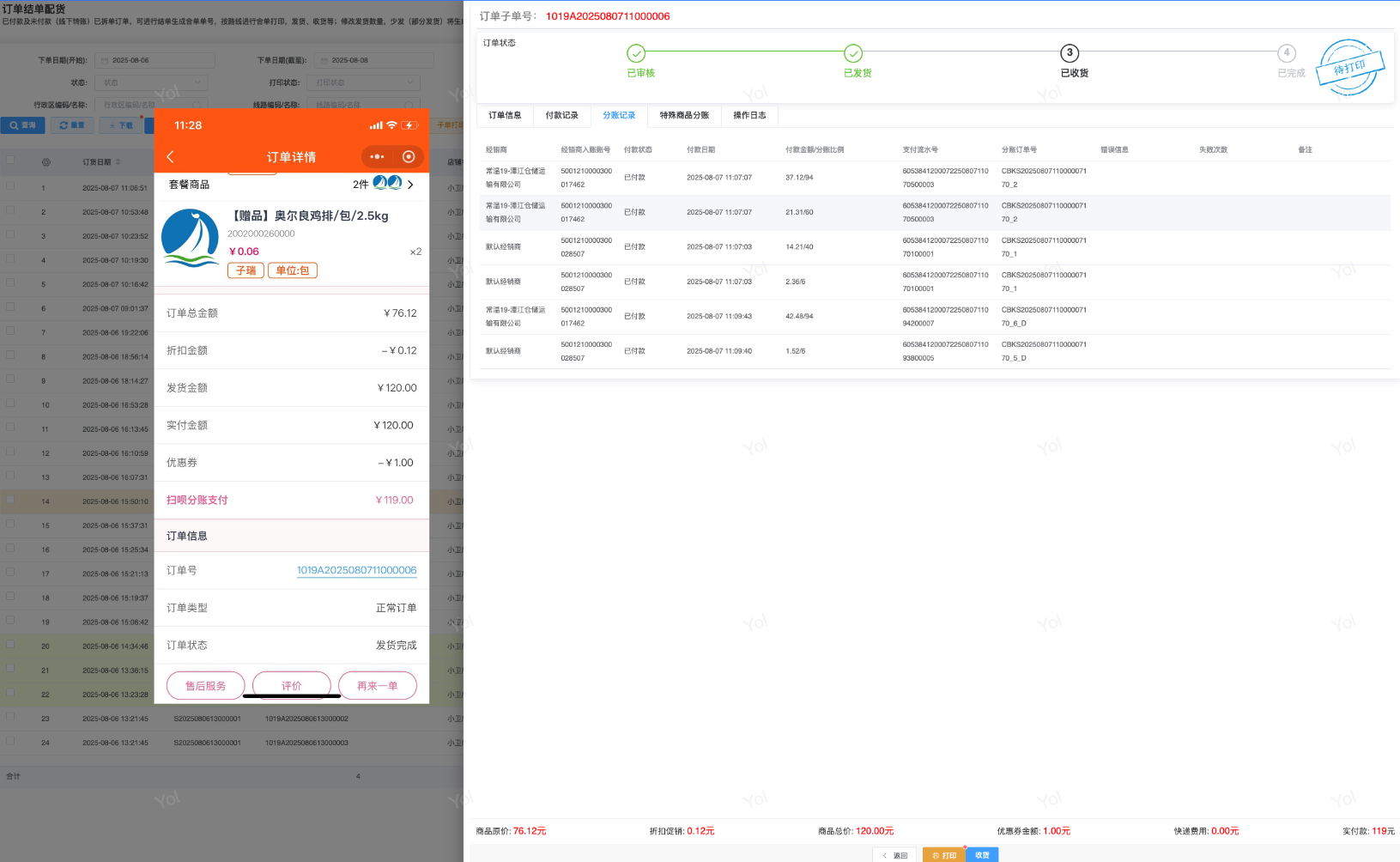Click the column settings gear icon
The image size is (1400, 862).
(x=45, y=161)
